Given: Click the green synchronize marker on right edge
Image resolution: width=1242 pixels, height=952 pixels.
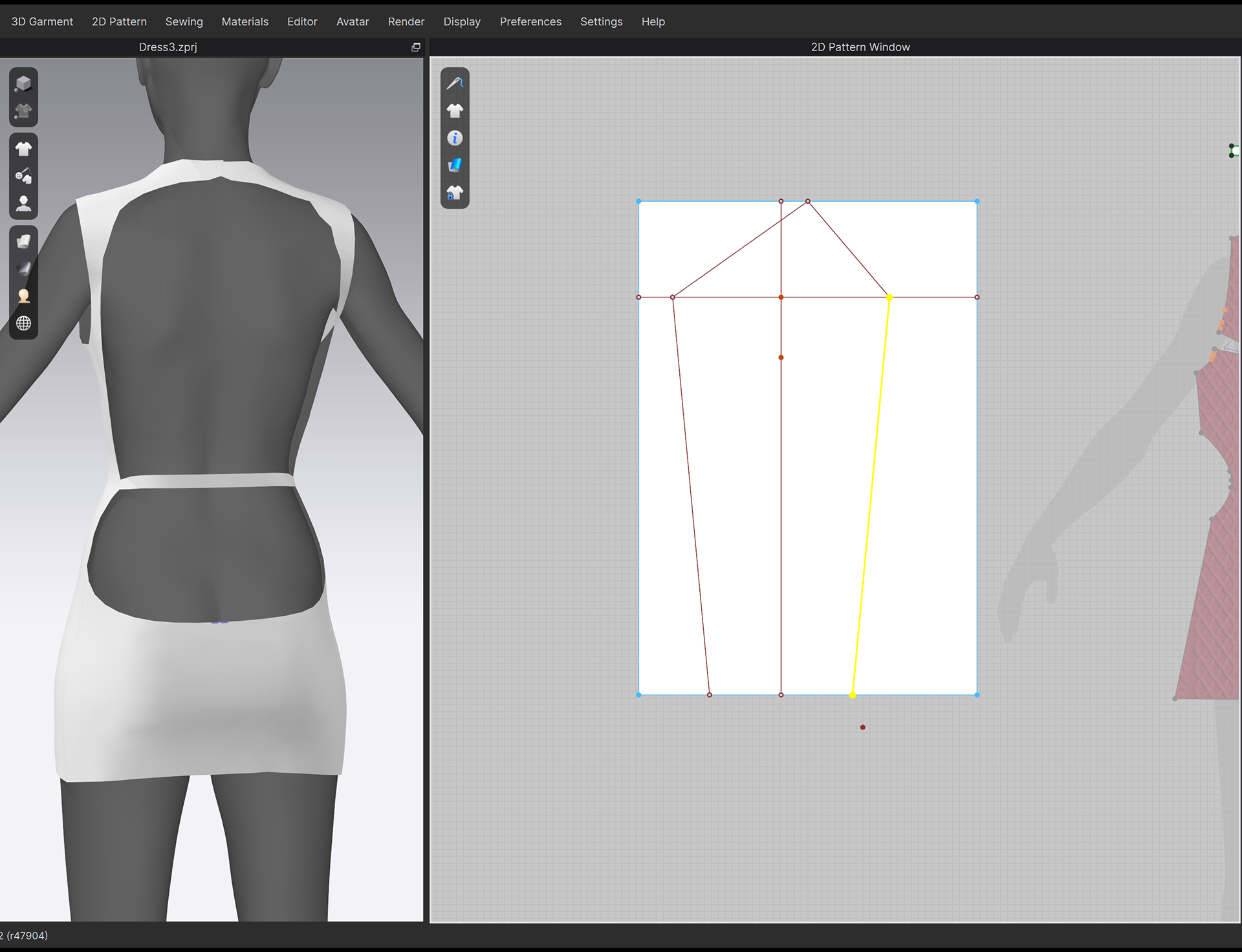Looking at the screenshot, I should click(1232, 151).
